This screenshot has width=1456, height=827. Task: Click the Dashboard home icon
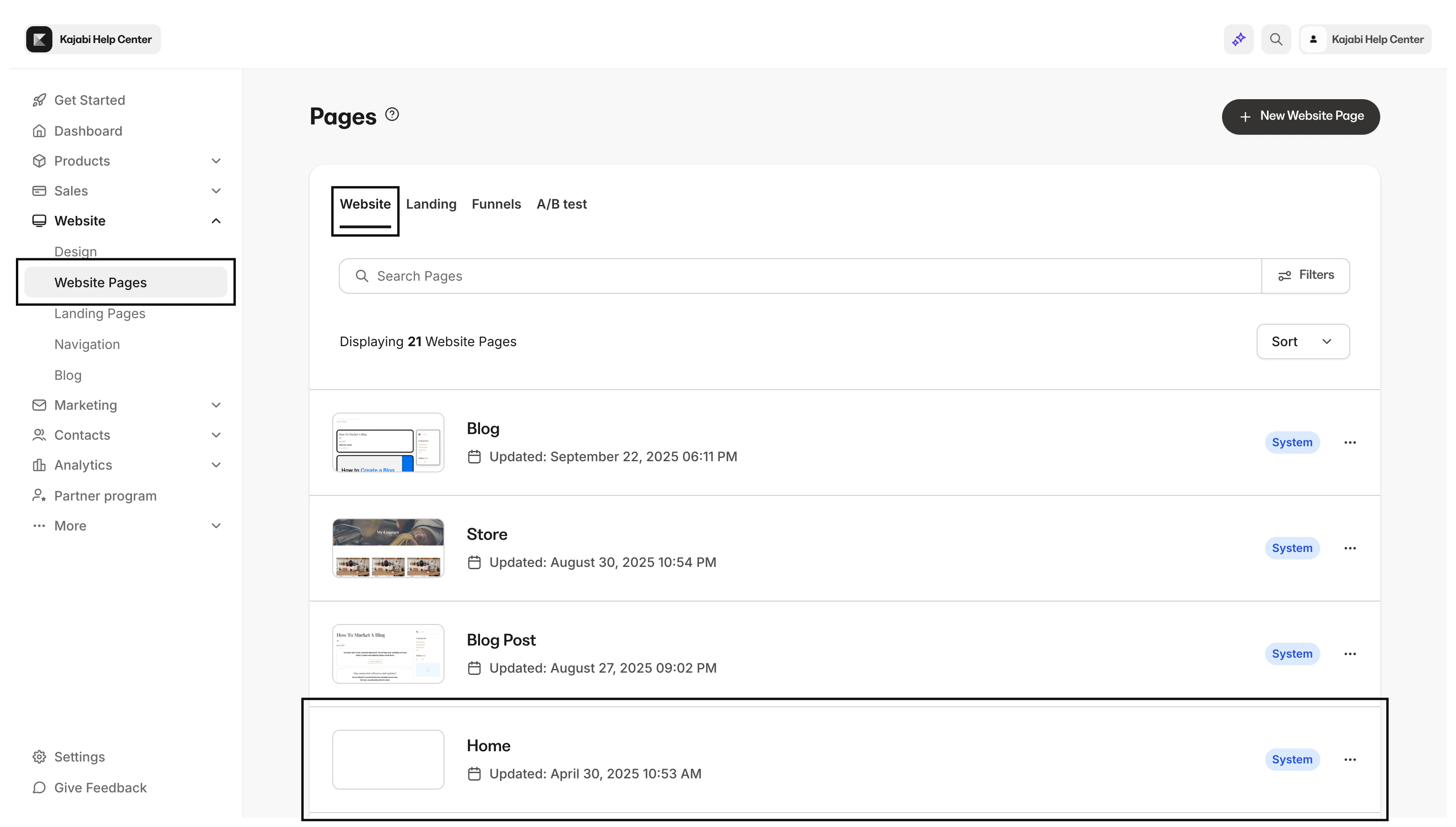[x=39, y=131]
